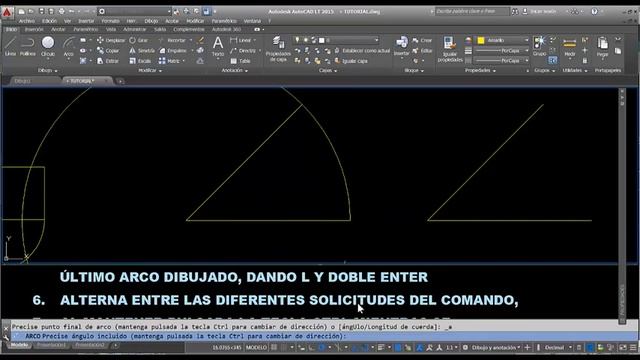Switch to the Insertar ribbon tab

pos(34,29)
